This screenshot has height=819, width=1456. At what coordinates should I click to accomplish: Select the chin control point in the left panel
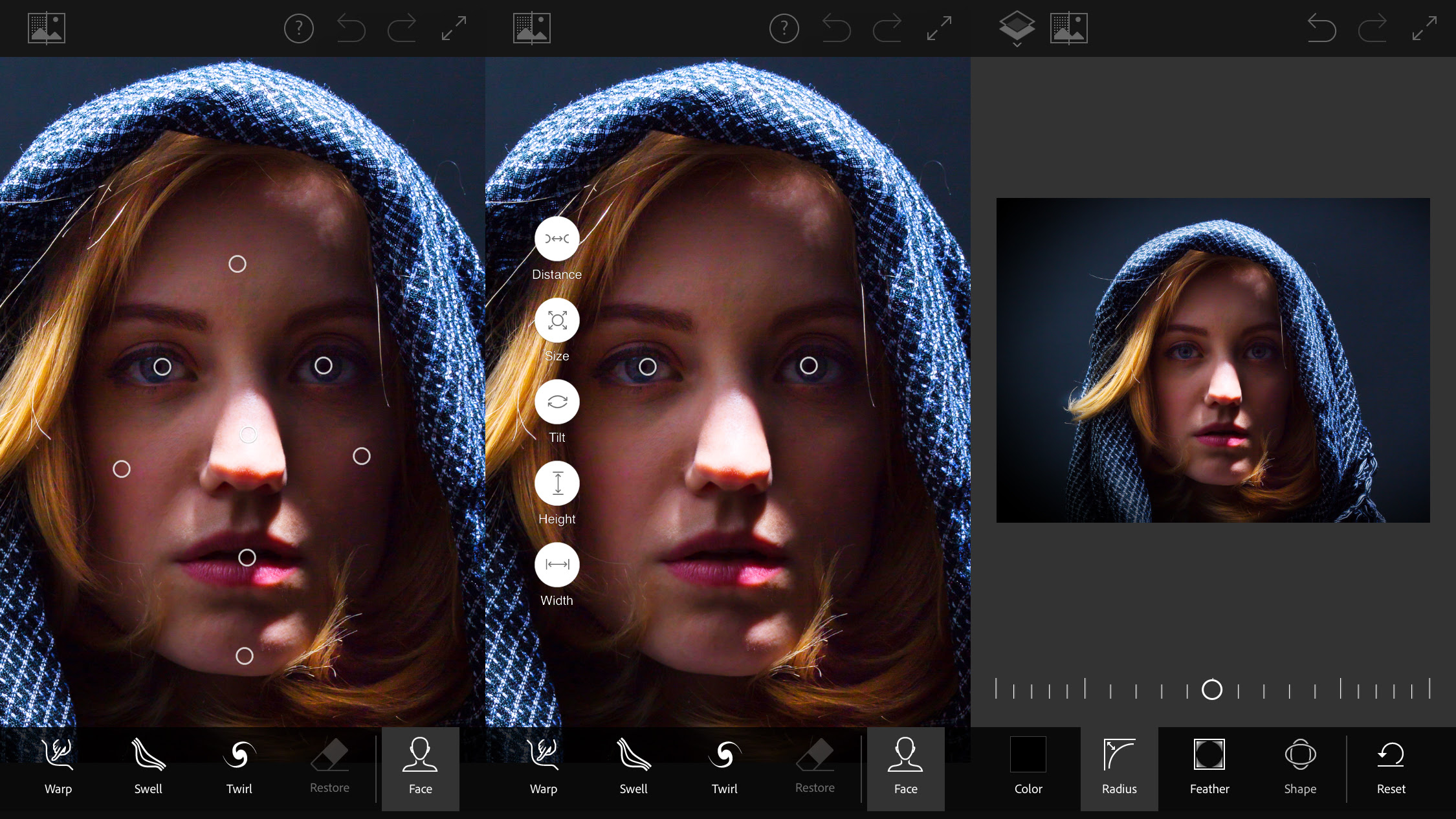245,656
